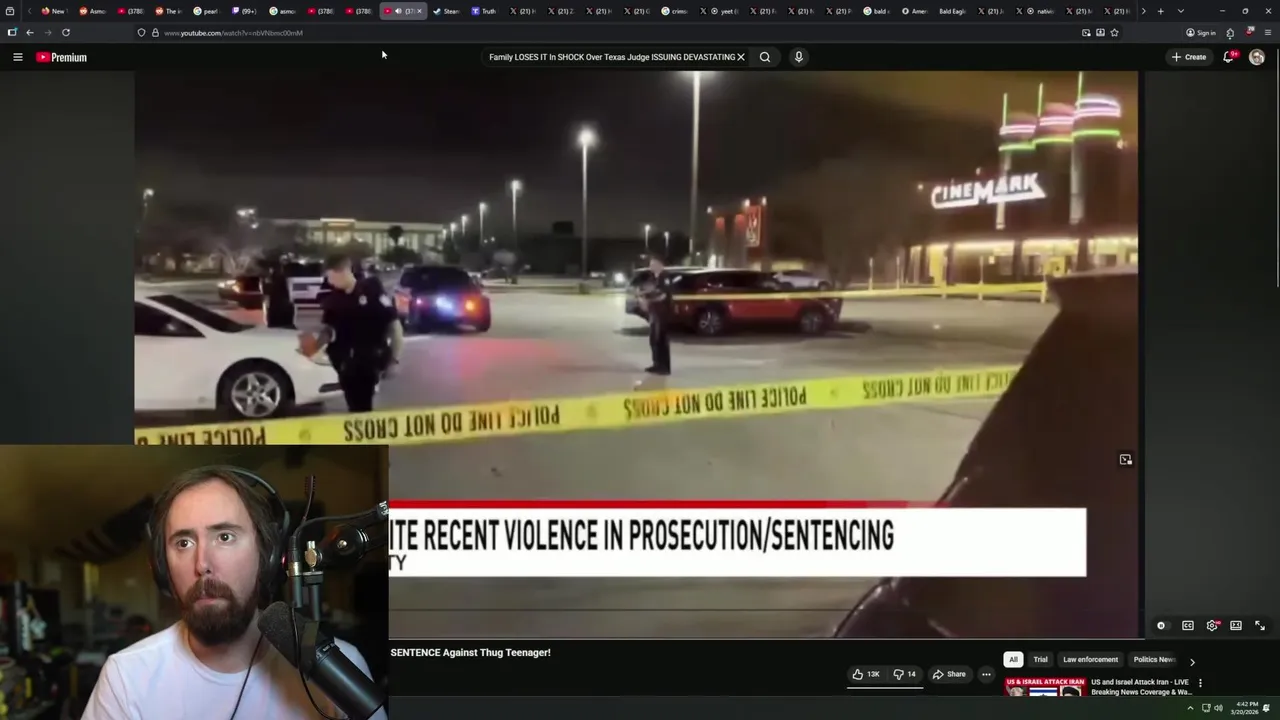Open the YouTube account avatar menu
1280x720 pixels.
[x=1257, y=57]
